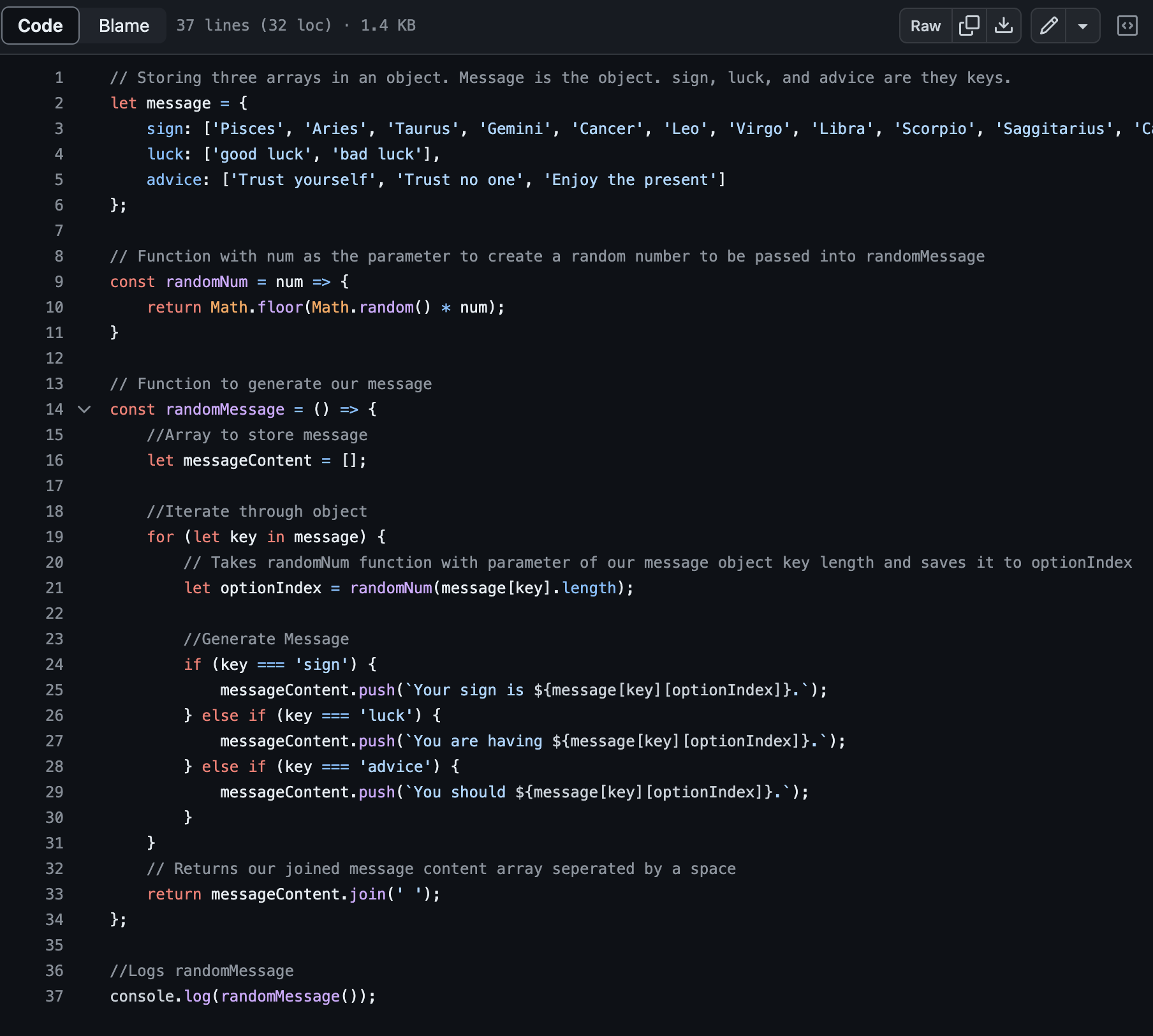Click console.log call on line 37

161,996
